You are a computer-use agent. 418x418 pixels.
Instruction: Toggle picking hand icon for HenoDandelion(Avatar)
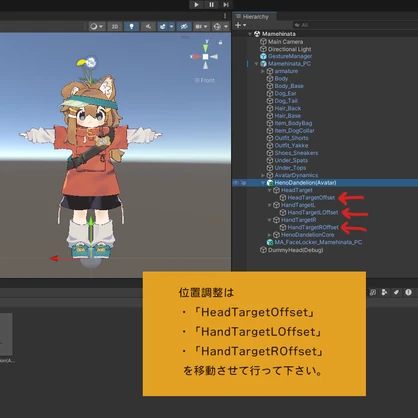(x=243, y=183)
